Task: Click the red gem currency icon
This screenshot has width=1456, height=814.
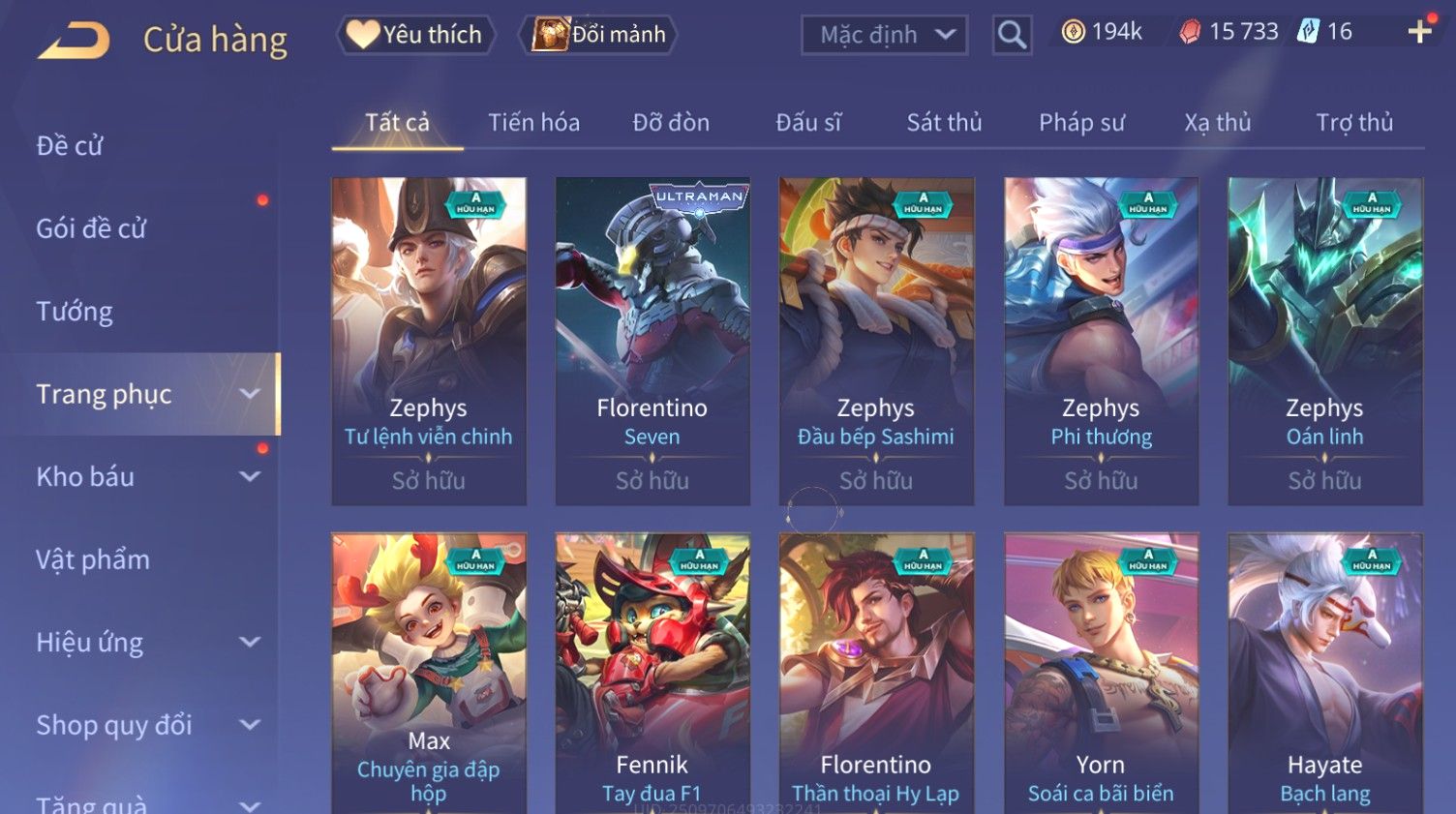Action: pos(1190,32)
